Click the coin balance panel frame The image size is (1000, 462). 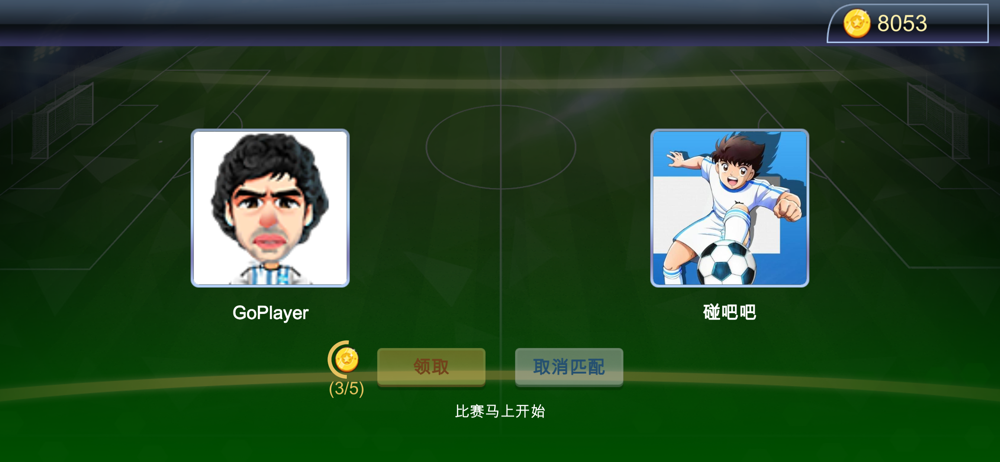(908, 24)
